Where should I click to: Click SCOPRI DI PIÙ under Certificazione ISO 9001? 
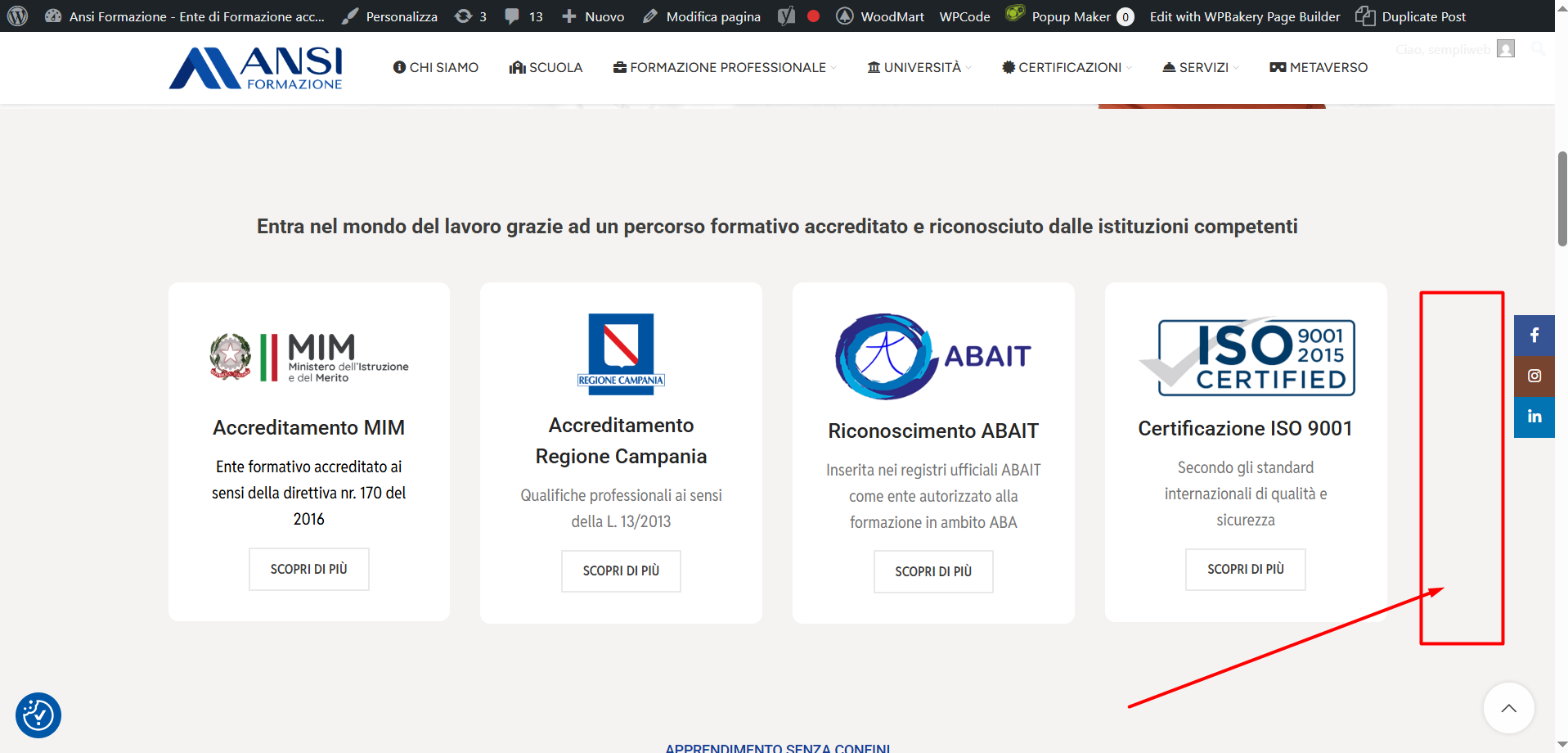[x=1246, y=569]
